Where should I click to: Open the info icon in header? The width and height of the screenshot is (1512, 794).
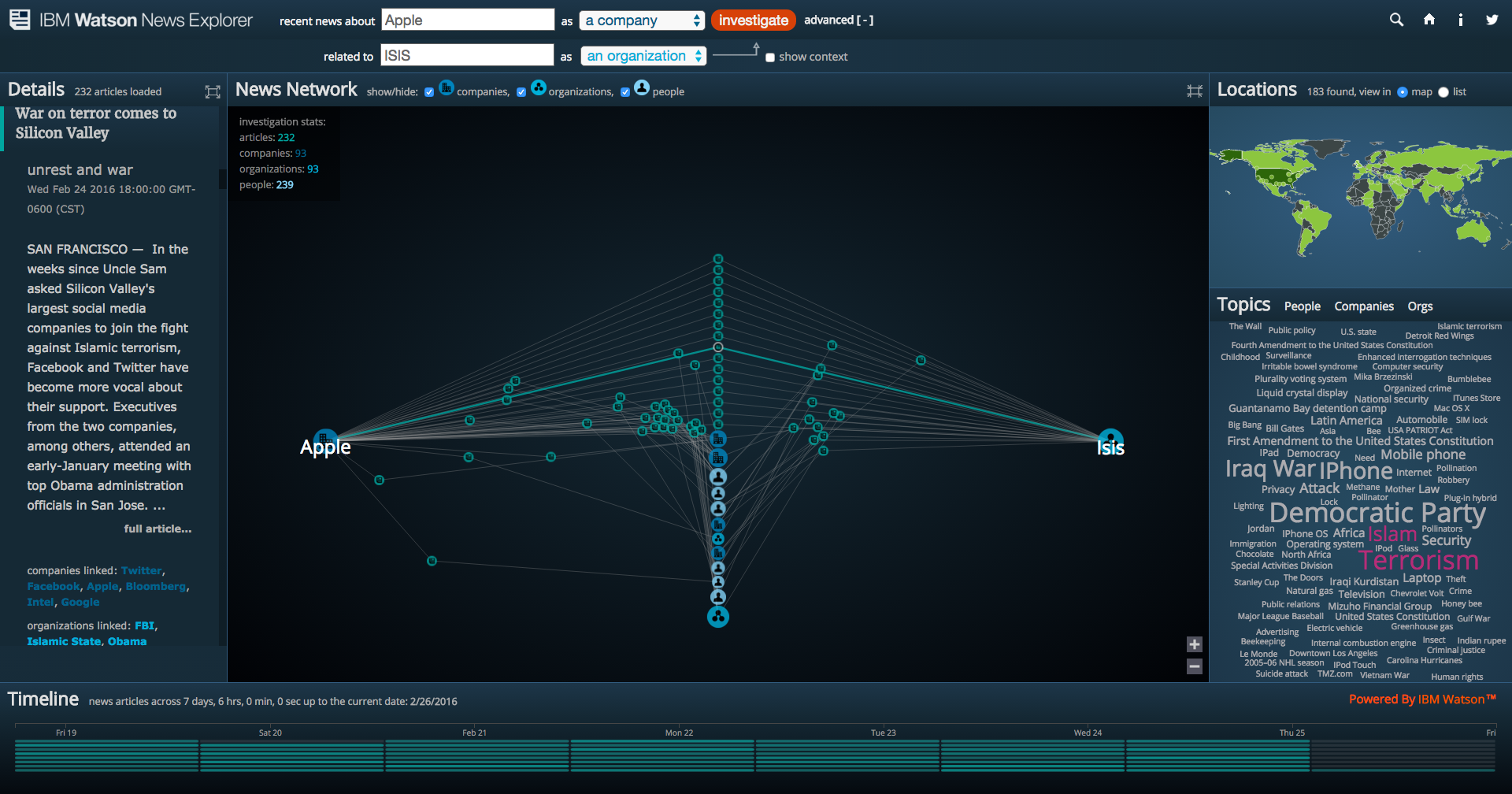1460,20
